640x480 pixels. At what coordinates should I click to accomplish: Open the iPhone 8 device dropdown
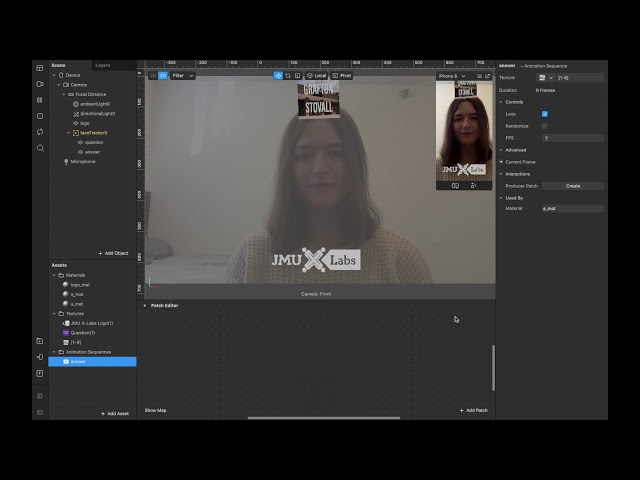pyautogui.click(x=452, y=76)
